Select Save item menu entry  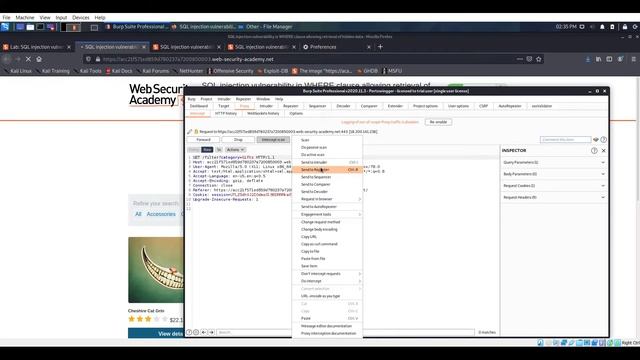tap(328, 266)
